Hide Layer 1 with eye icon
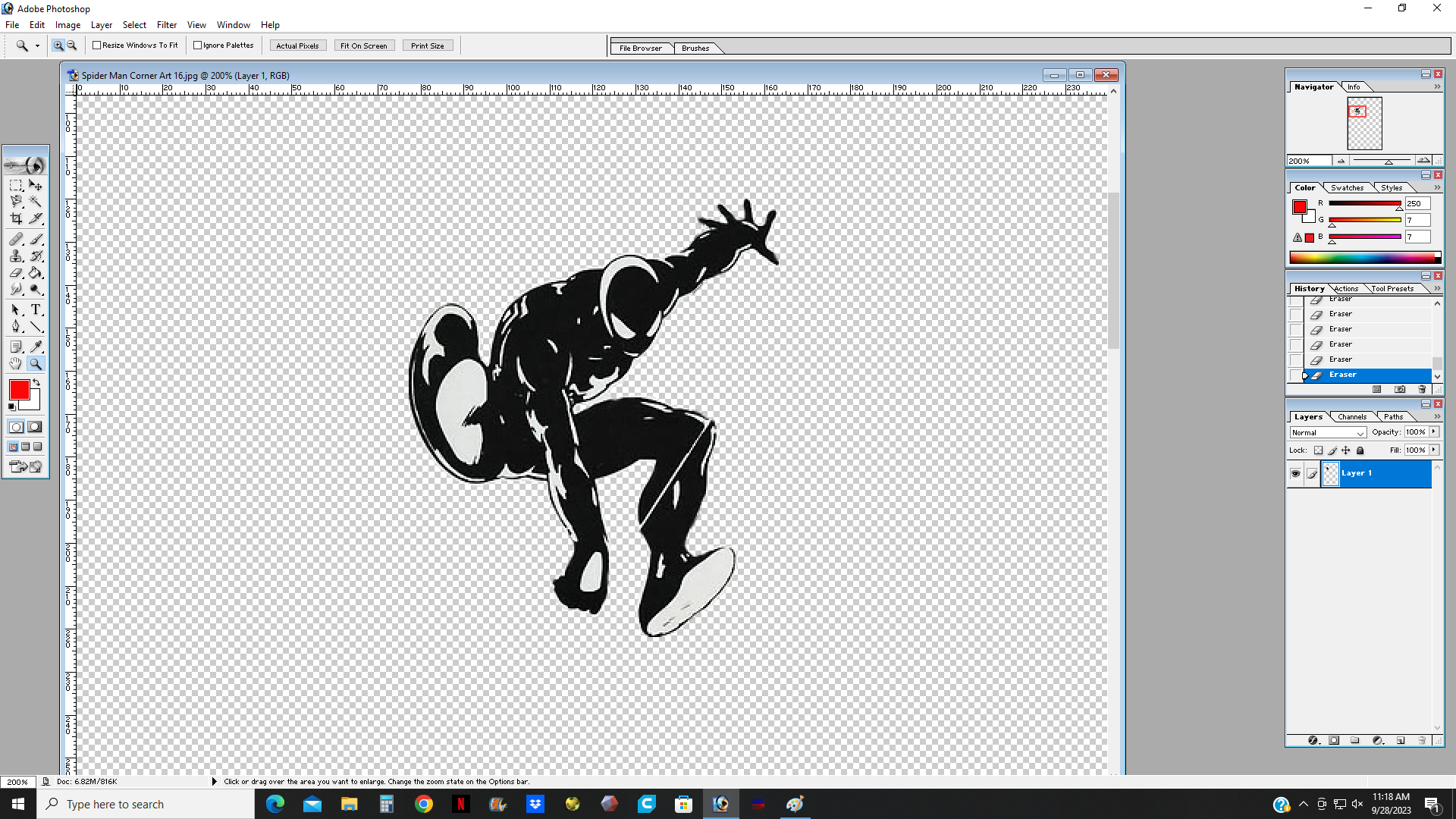1456x819 pixels. [x=1295, y=474]
